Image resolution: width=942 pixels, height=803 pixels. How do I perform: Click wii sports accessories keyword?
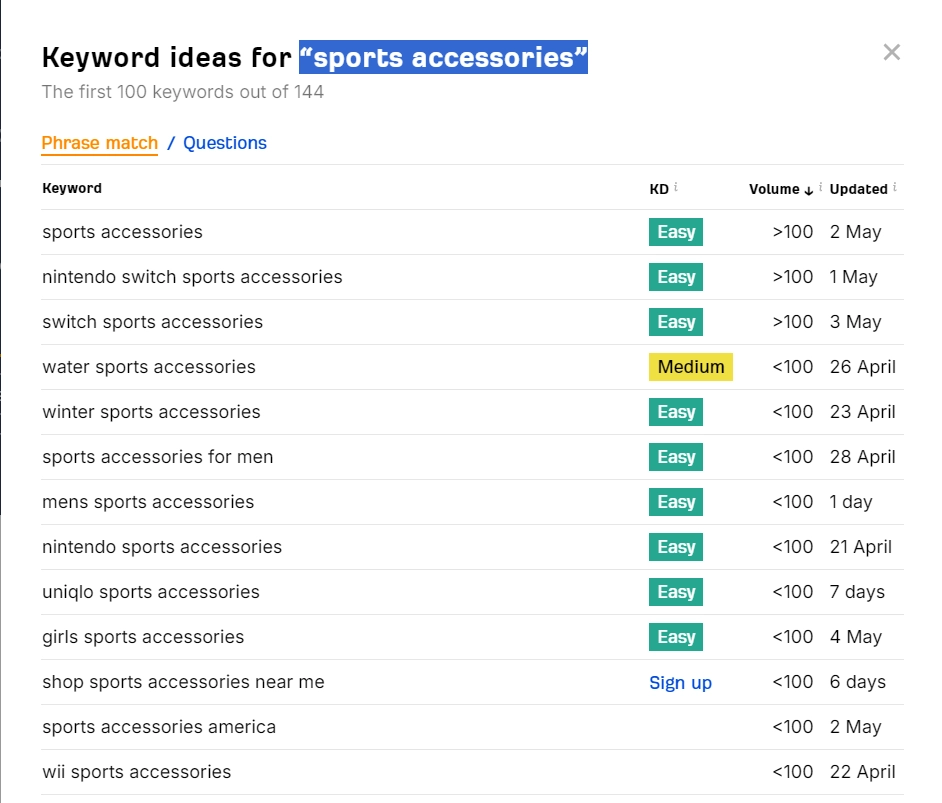136,772
